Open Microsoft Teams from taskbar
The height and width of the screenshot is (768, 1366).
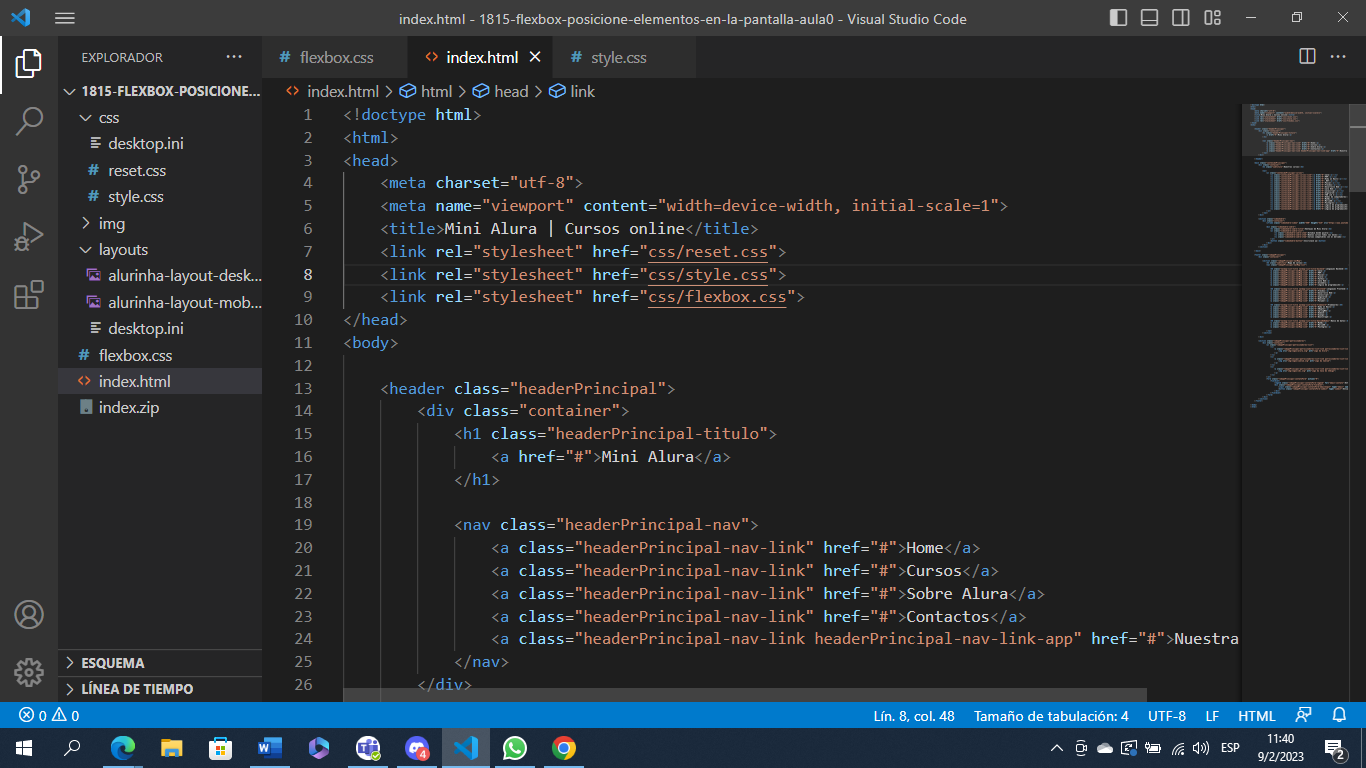pyautogui.click(x=368, y=747)
